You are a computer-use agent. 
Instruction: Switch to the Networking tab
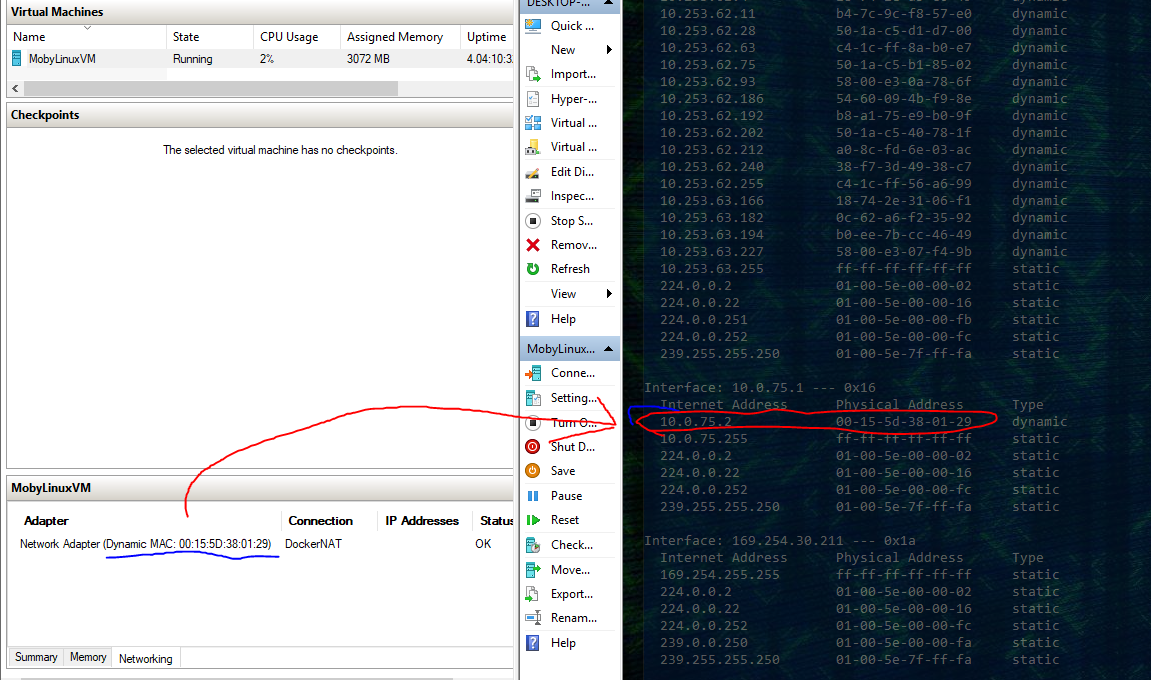coord(145,658)
